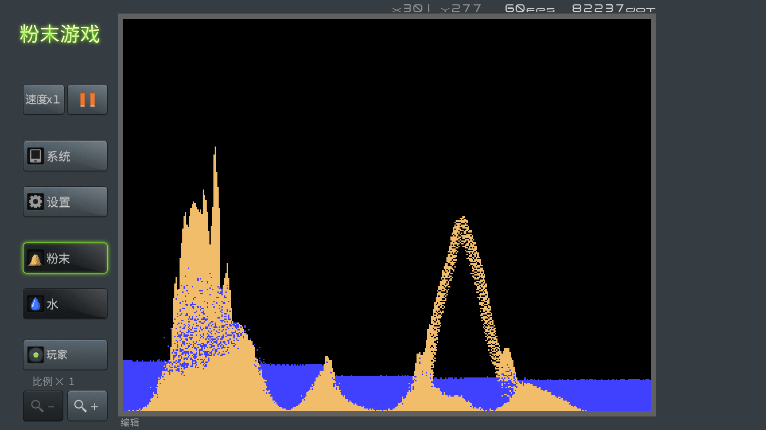Open the 系统 system menu
This screenshot has width=766, height=430.
[65, 156]
